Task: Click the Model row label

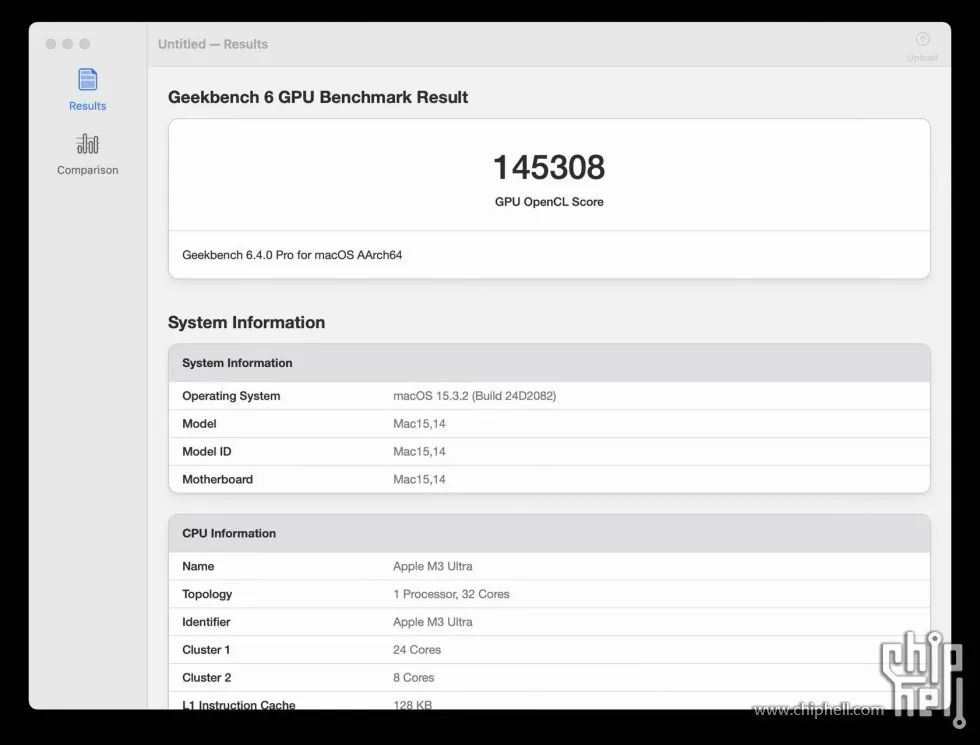Action: tap(199, 424)
